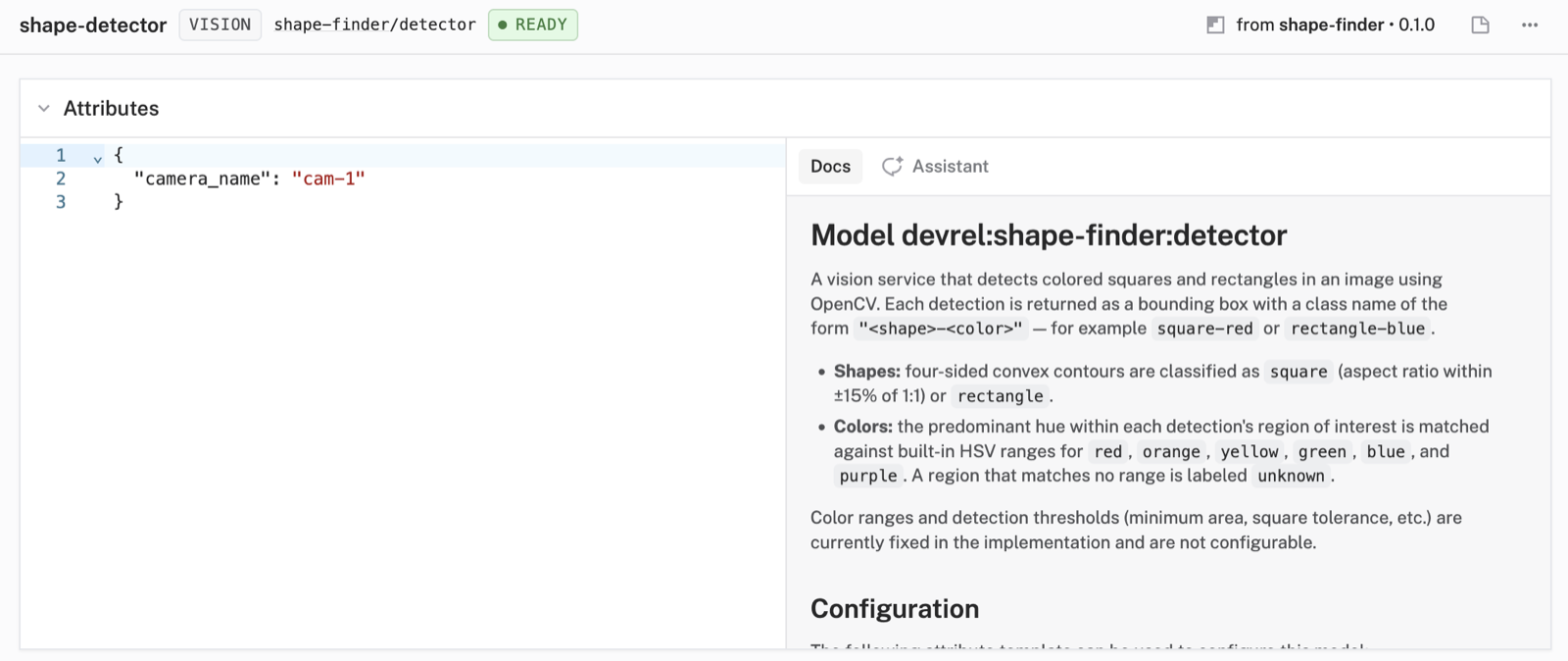This screenshot has width=1568, height=661.
Task: Click closing brace on line 3
Action: coord(119,202)
